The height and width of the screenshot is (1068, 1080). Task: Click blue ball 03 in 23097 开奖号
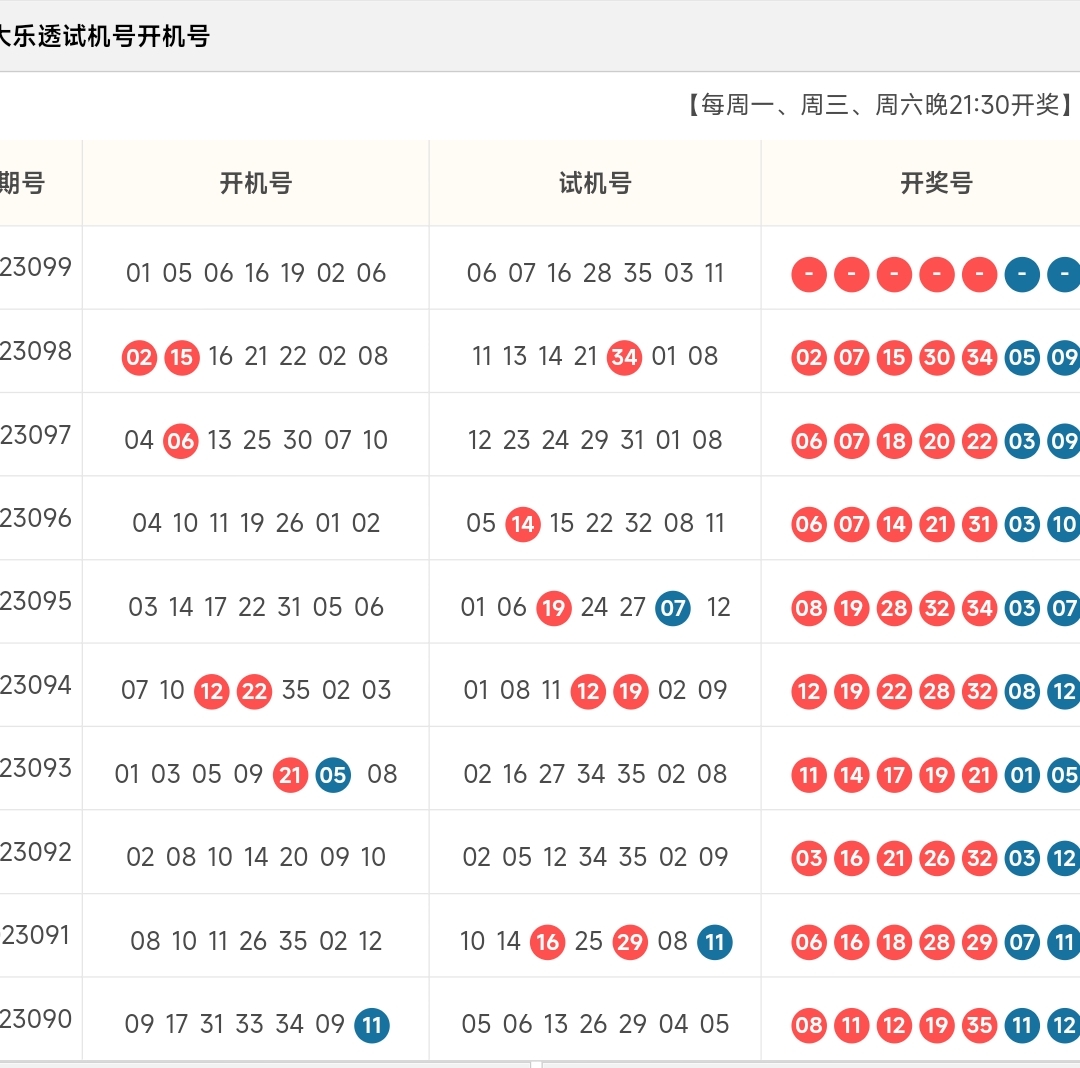coord(1022,441)
